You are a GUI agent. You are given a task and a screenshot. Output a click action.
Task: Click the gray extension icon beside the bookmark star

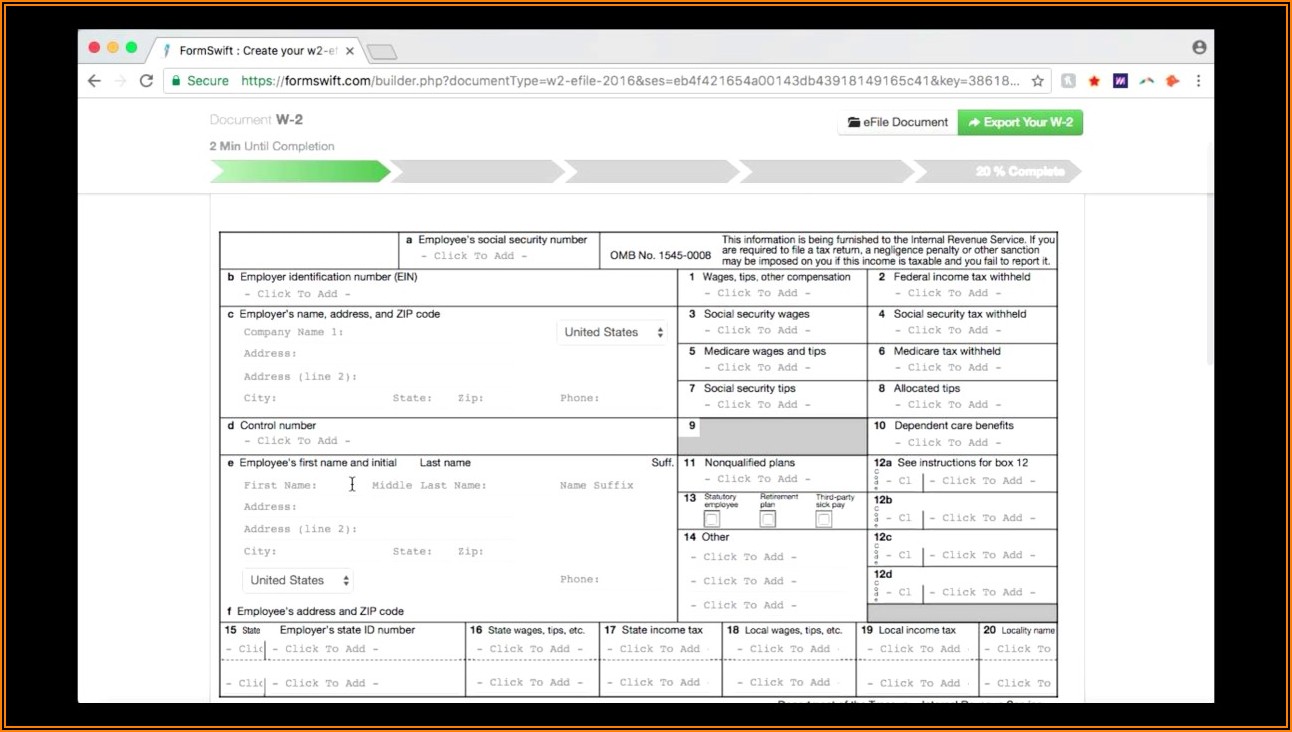coord(1068,81)
